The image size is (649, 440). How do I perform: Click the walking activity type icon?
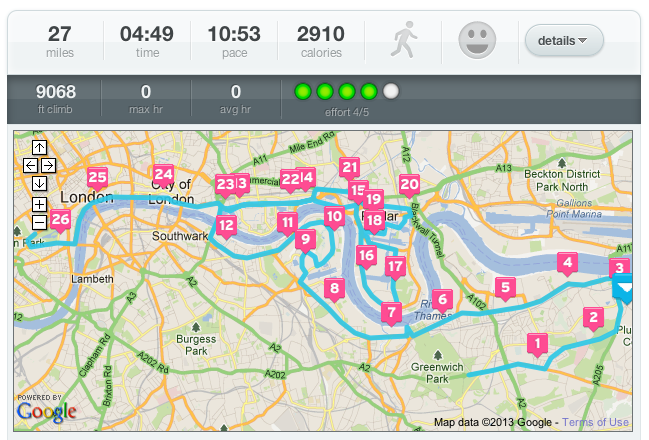(406, 40)
